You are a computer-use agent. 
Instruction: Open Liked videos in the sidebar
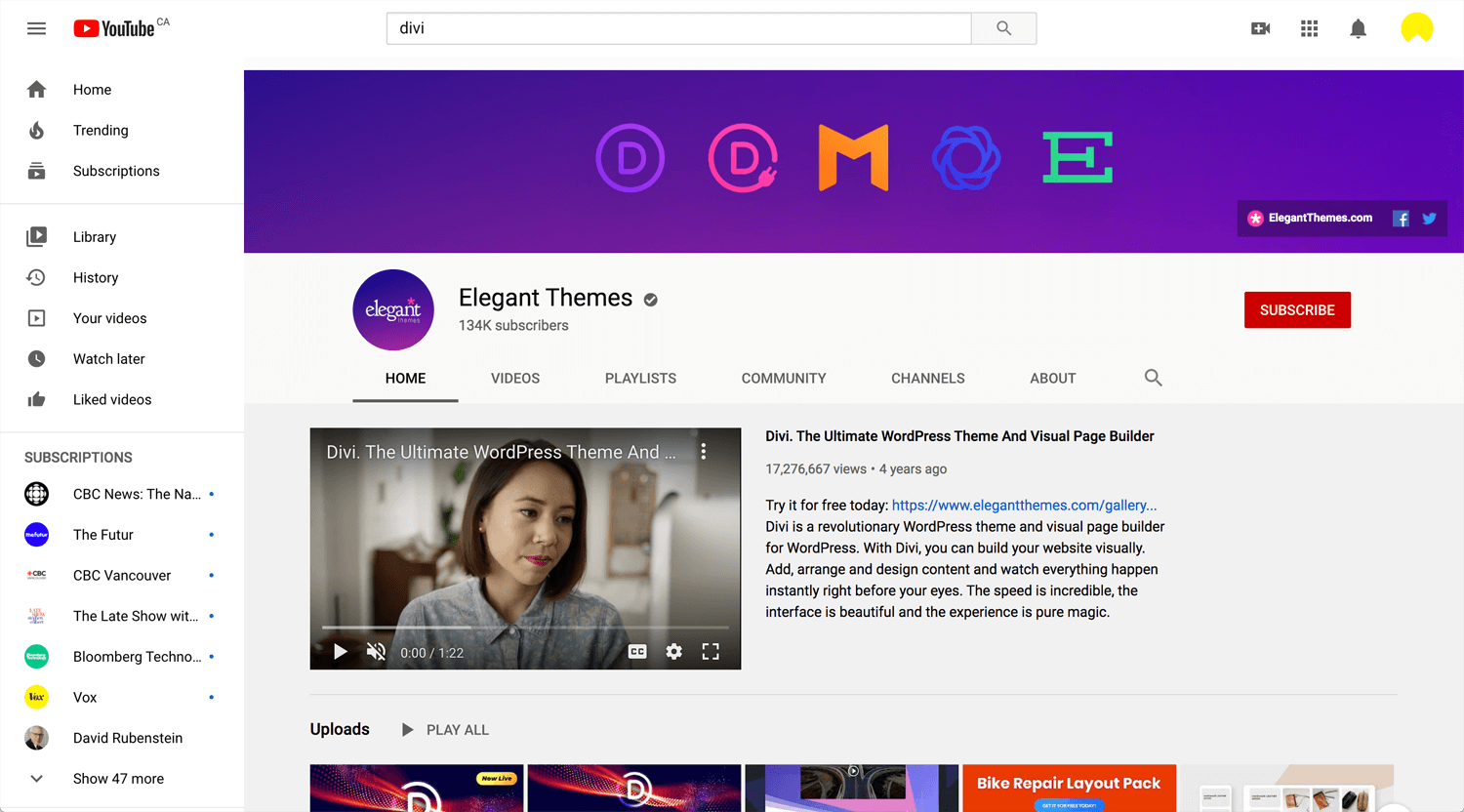tap(122, 400)
